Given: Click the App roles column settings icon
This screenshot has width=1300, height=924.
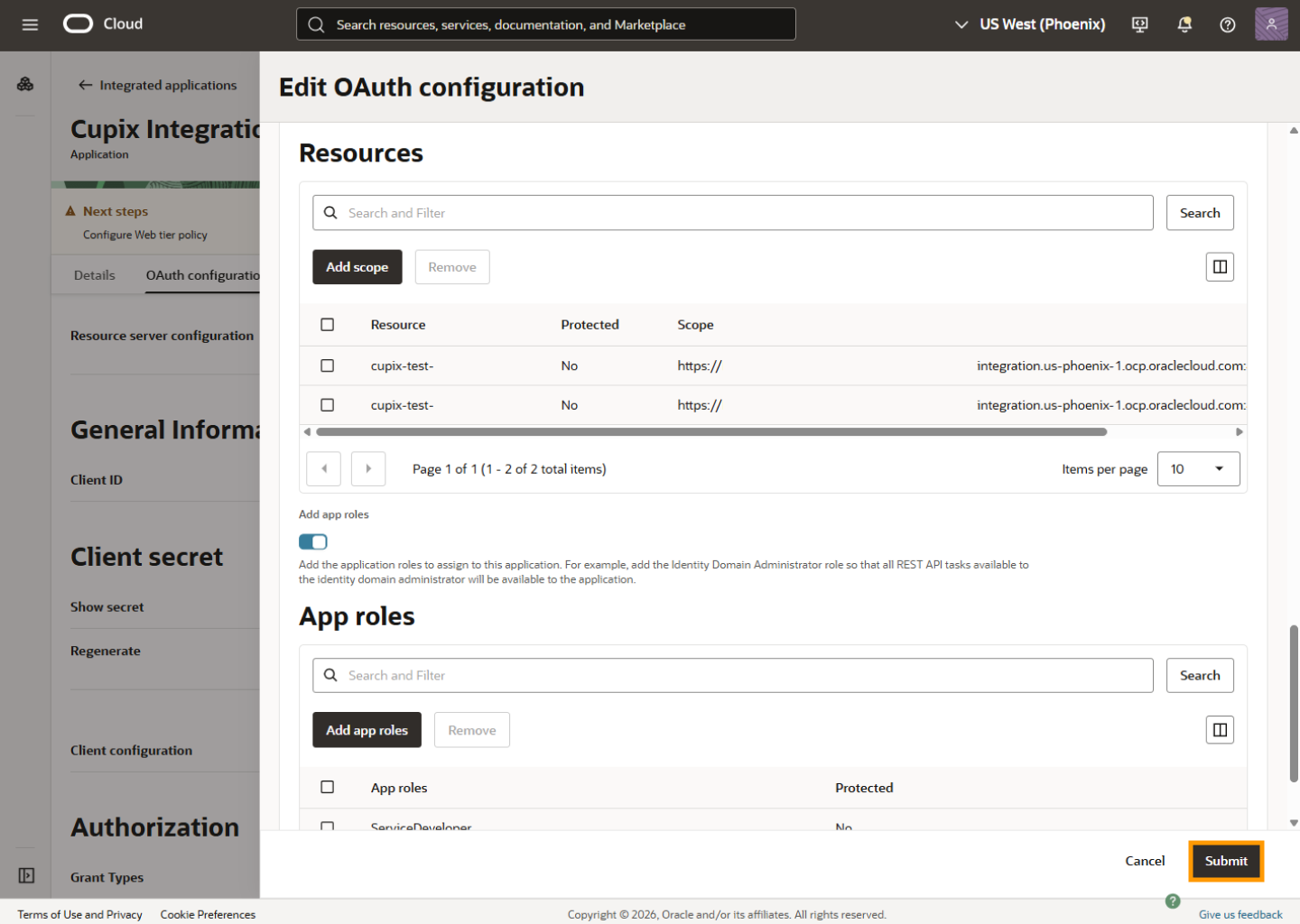Looking at the screenshot, I should (1220, 730).
